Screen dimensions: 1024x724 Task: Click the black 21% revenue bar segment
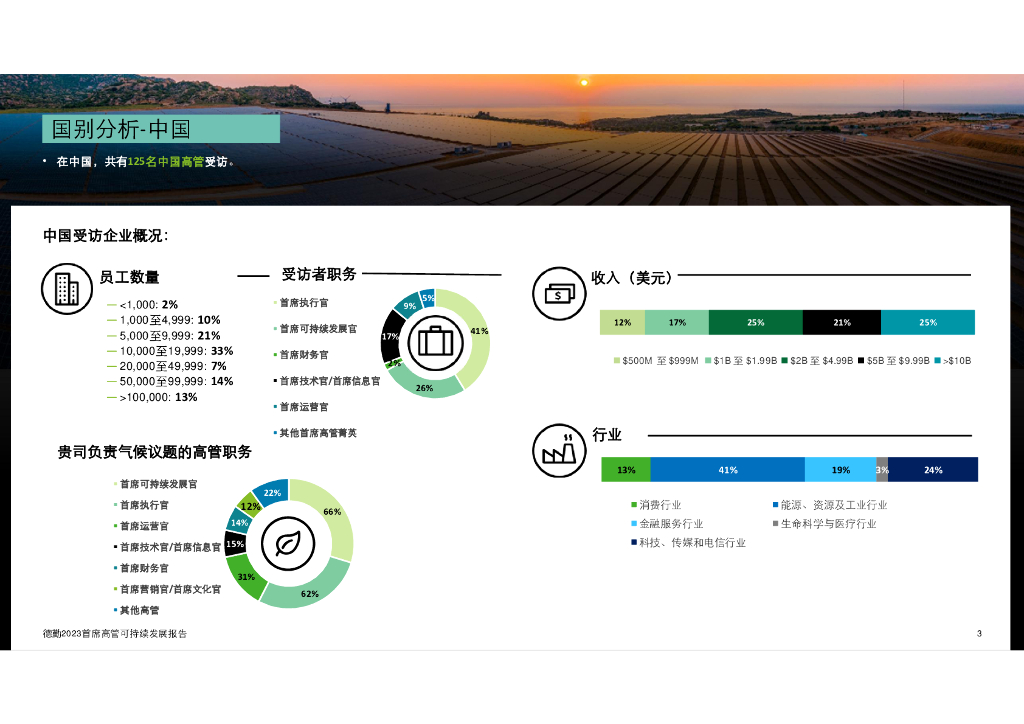click(x=842, y=323)
